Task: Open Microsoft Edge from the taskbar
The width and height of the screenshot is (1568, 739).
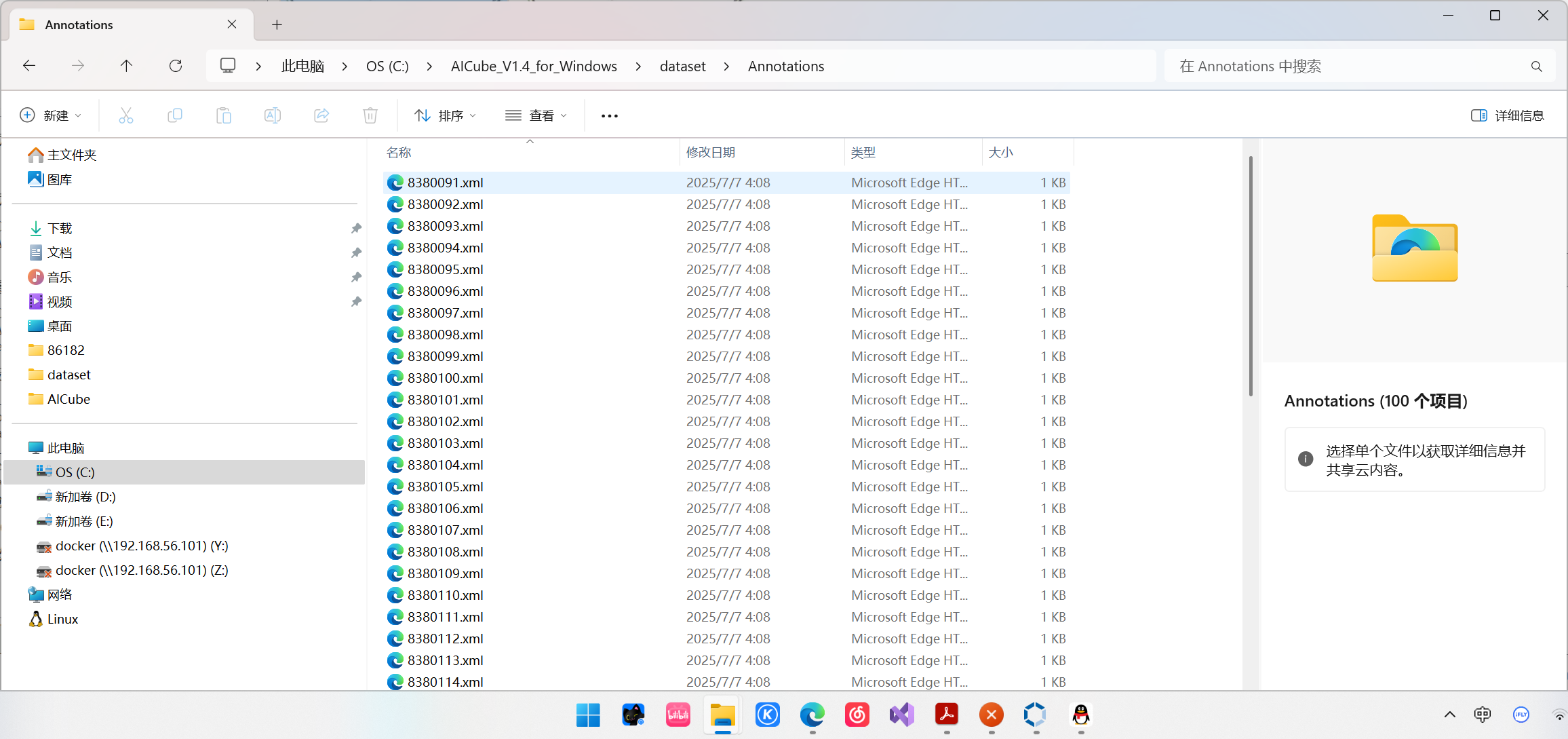Action: (812, 715)
